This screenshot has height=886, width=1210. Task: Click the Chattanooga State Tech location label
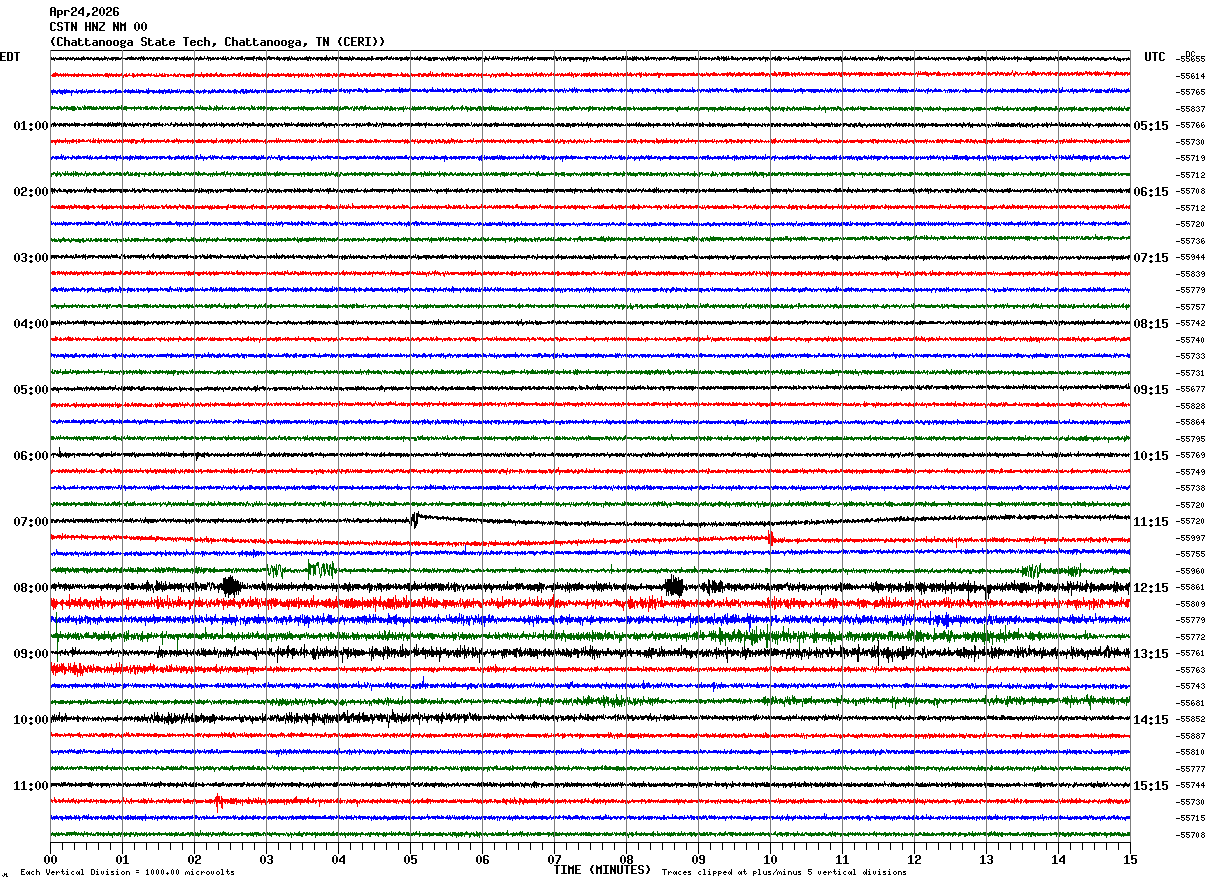pyautogui.click(x=217, y=42)
